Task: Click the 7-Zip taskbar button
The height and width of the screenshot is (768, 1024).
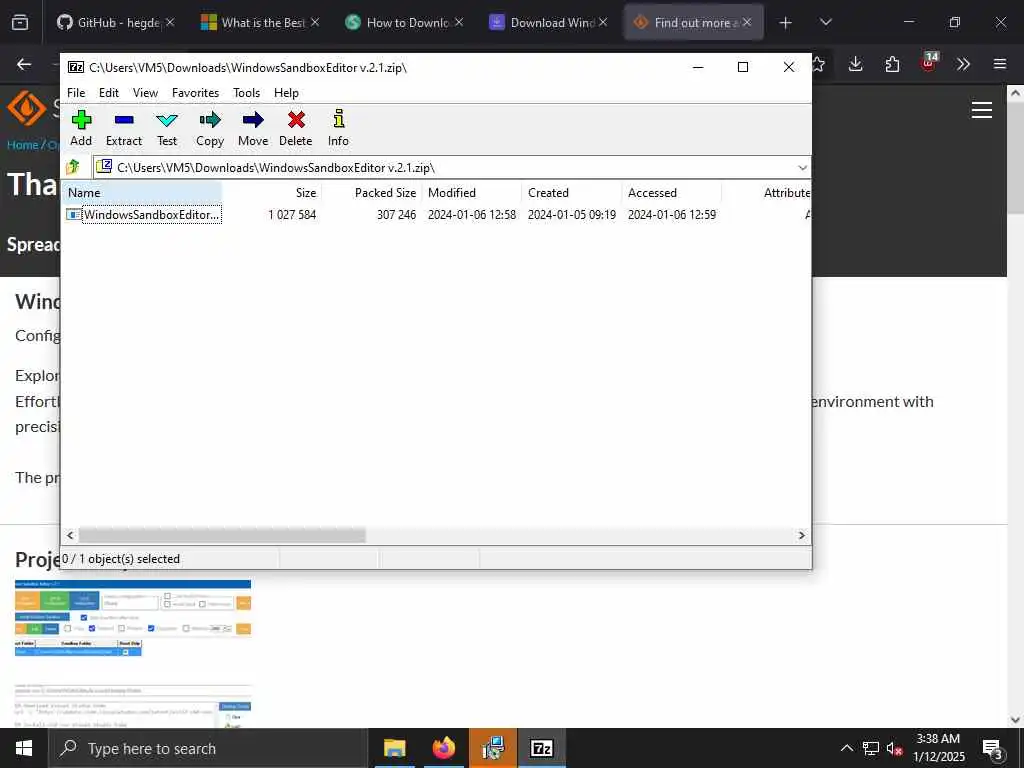Action: point(542,748)
